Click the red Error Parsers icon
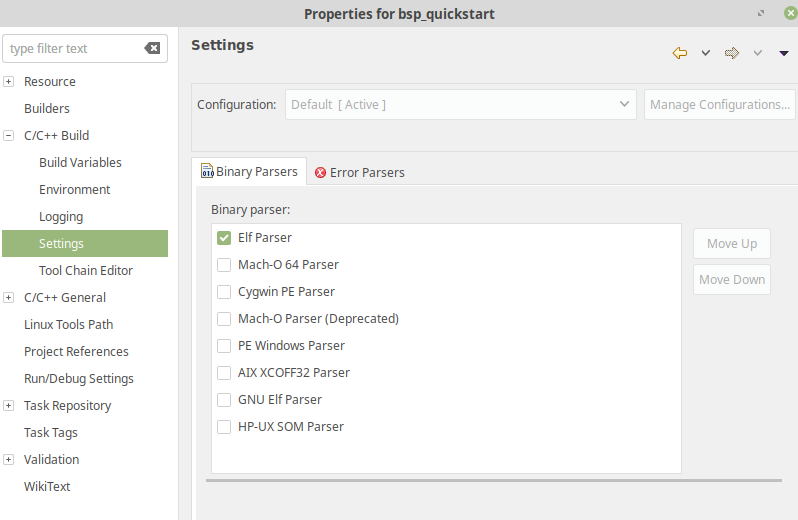 click(x=320, y=172)
